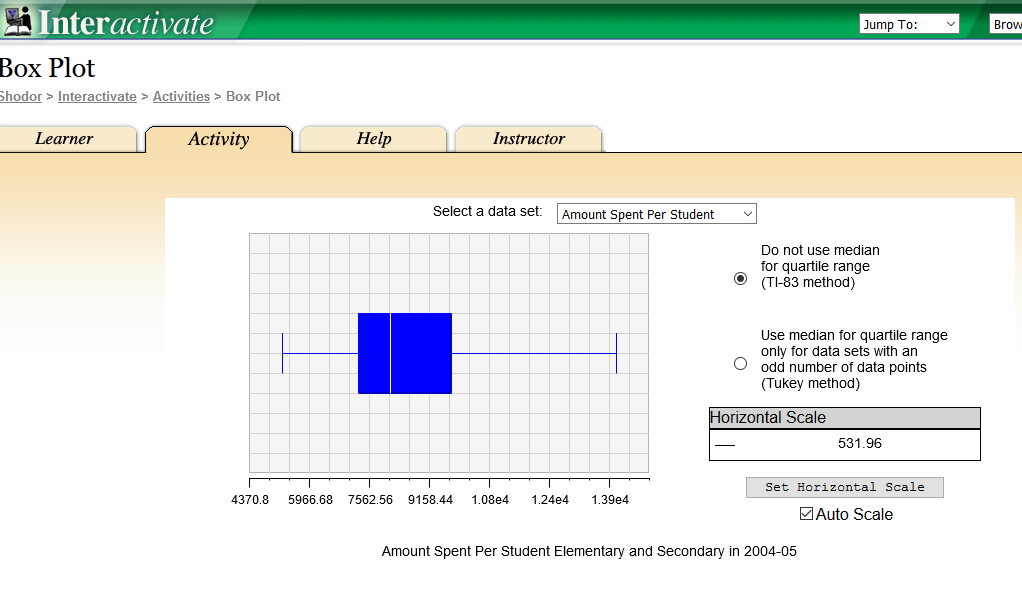
Task: Select the Tukey method radio button
Action: tap(740, 363)
